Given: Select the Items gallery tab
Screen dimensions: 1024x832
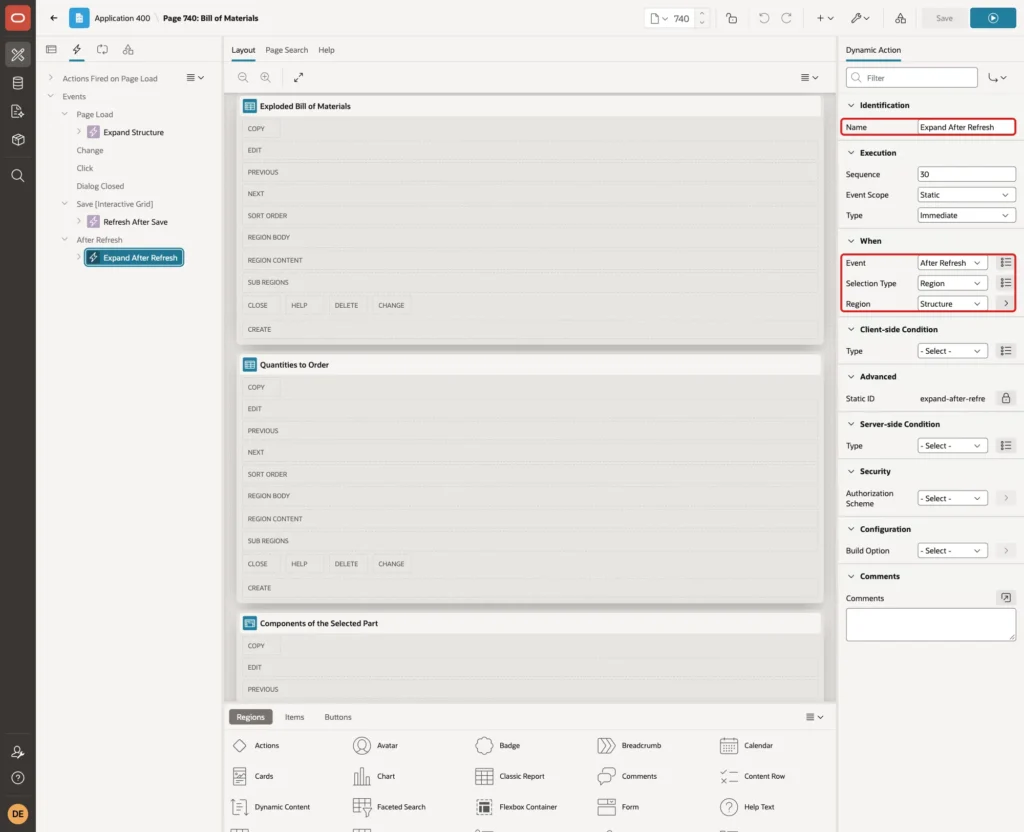Looking at the screenshot, I should [x=295, y=717].
